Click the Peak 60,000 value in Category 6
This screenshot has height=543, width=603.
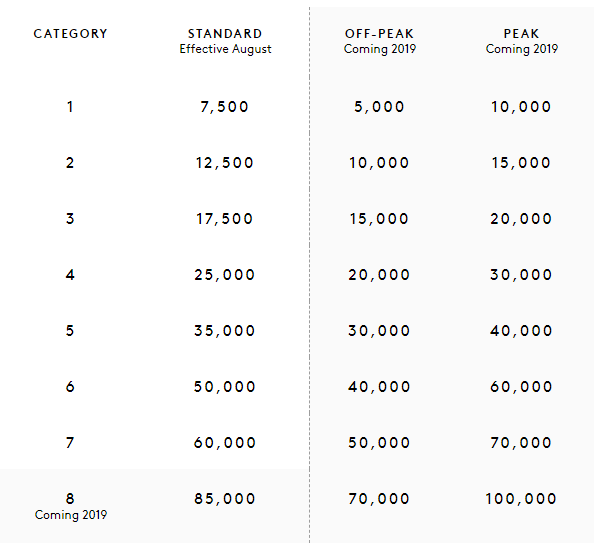click(521, 387)
